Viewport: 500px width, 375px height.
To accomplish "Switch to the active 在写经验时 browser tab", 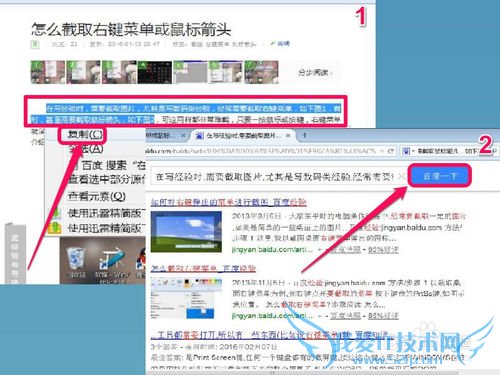I will coord(243,136).
